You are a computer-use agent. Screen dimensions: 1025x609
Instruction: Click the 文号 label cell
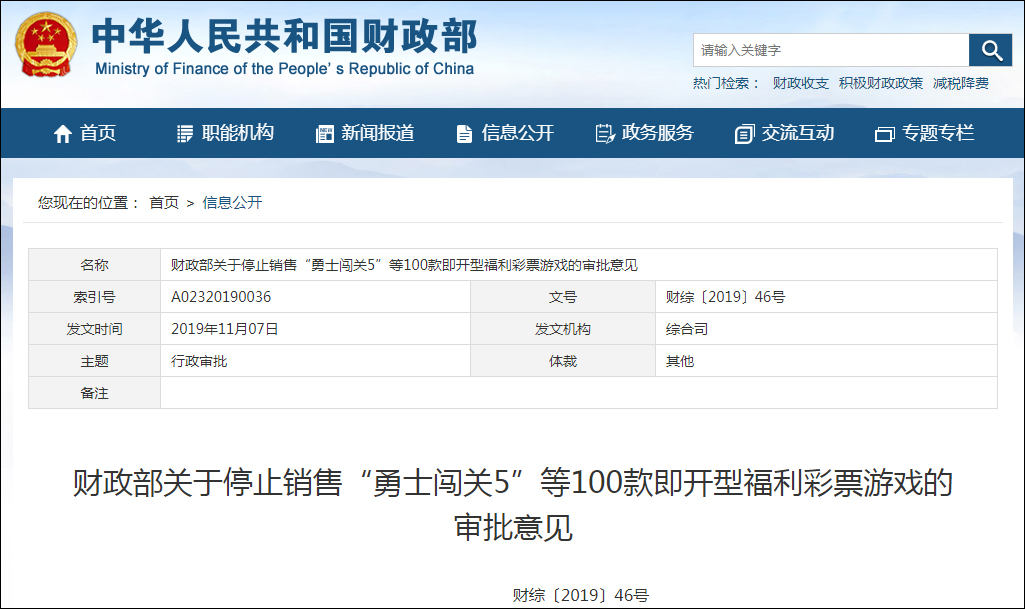[563, 297]
